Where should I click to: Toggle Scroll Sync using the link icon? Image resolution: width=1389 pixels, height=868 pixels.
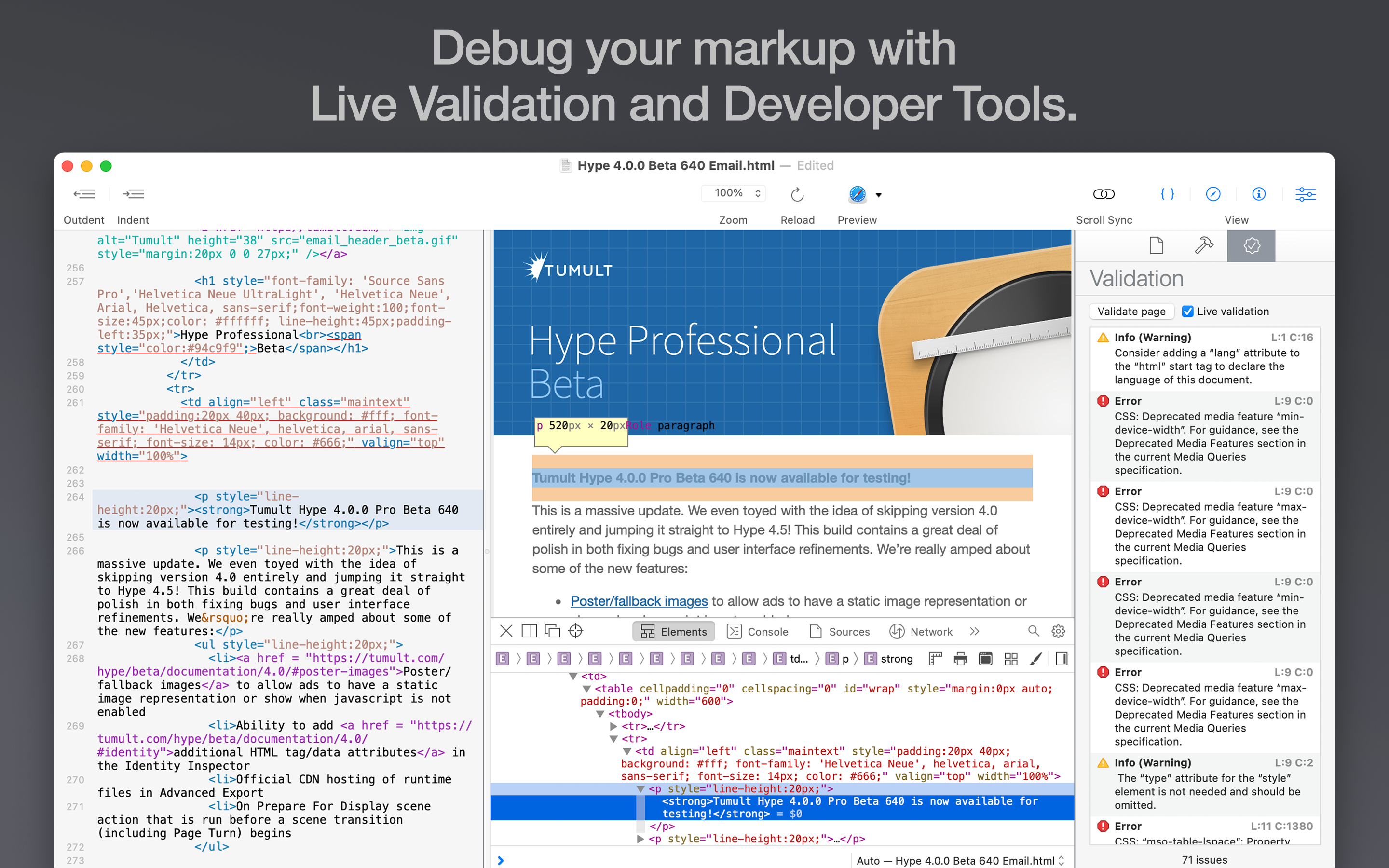[1103, 194]
